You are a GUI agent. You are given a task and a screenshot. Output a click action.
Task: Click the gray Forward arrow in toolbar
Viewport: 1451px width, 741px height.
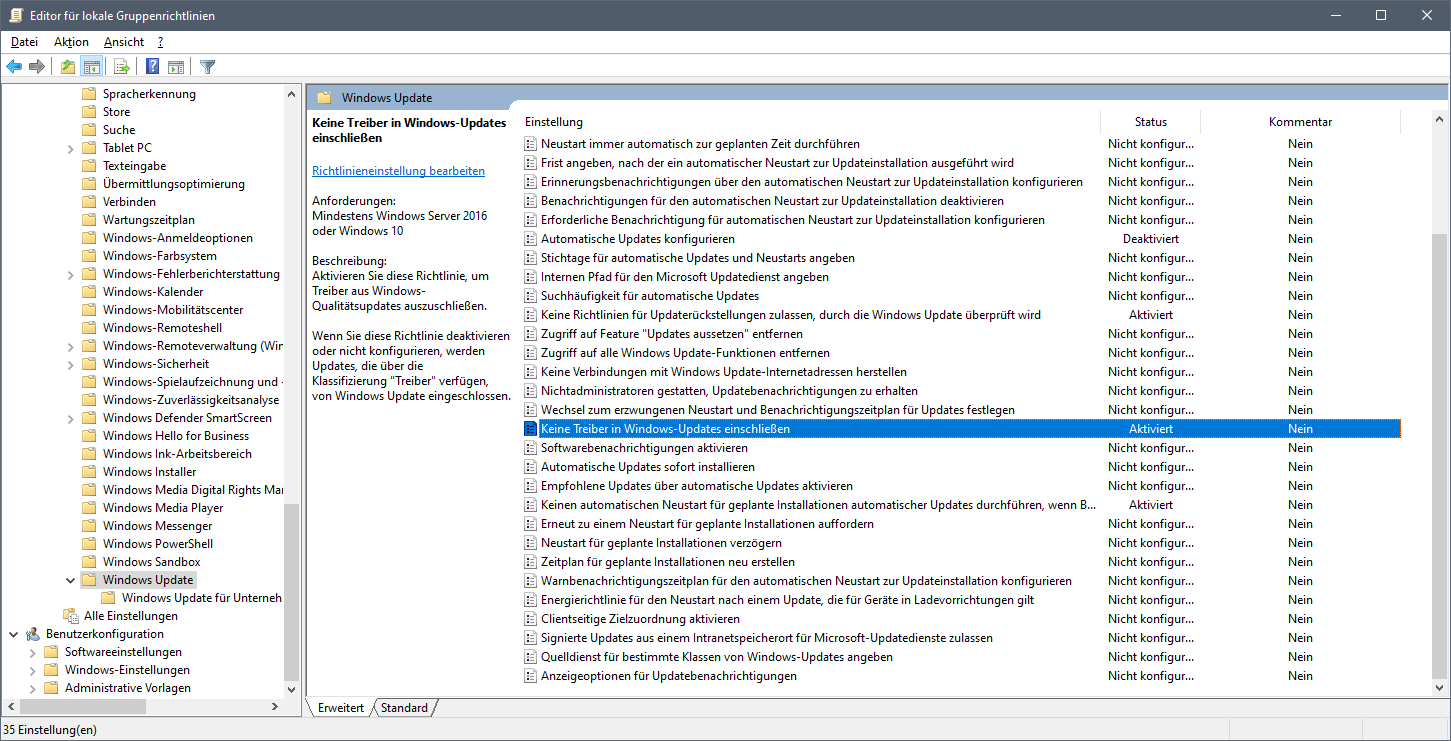37,67
